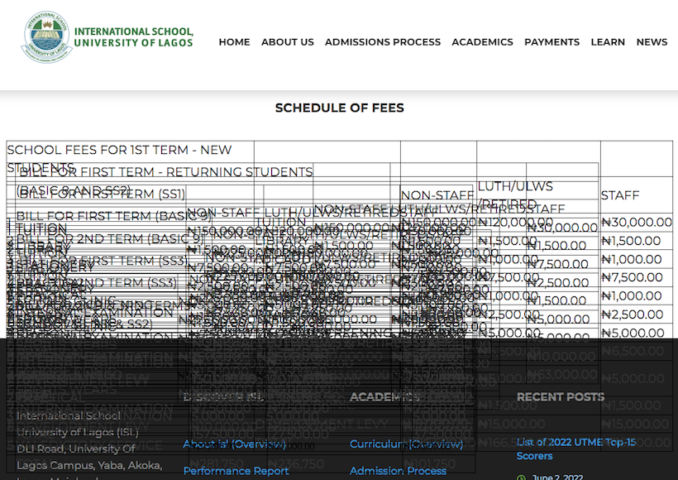Select PAYMENTS in the top navigation
Viewport: 678px width, 480px height.
pyautogui.click(x=552, y=42)
